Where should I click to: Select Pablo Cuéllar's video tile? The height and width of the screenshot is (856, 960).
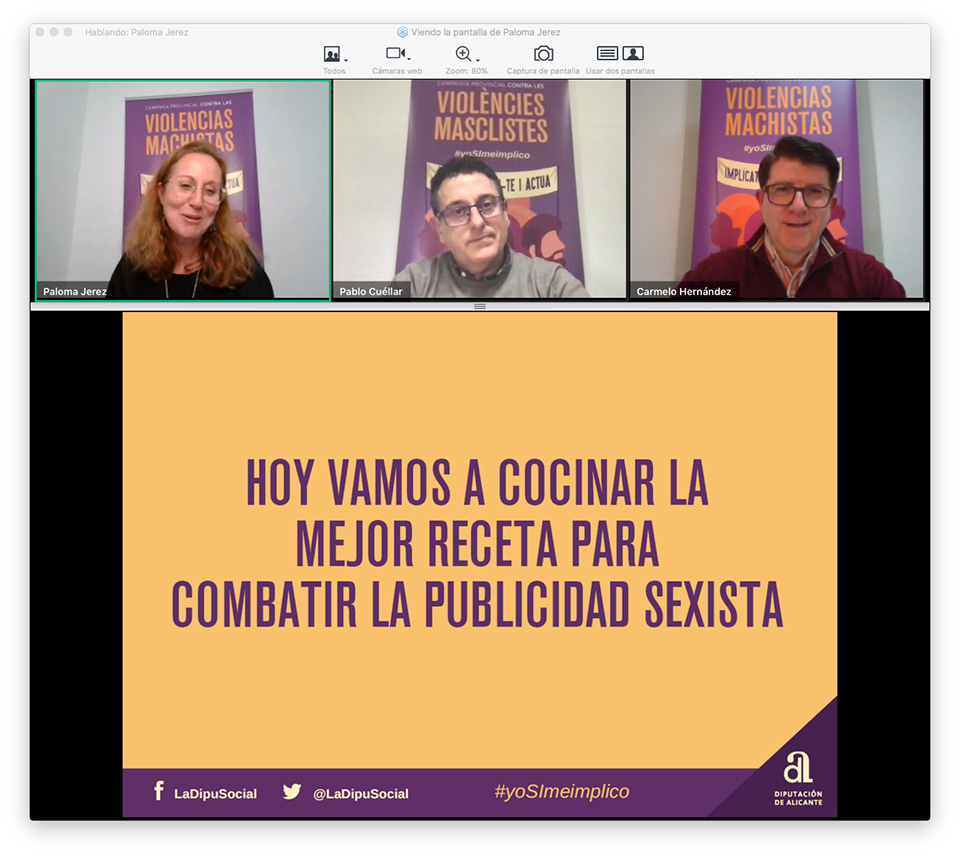pyautogui.click(x=480, y=190)
